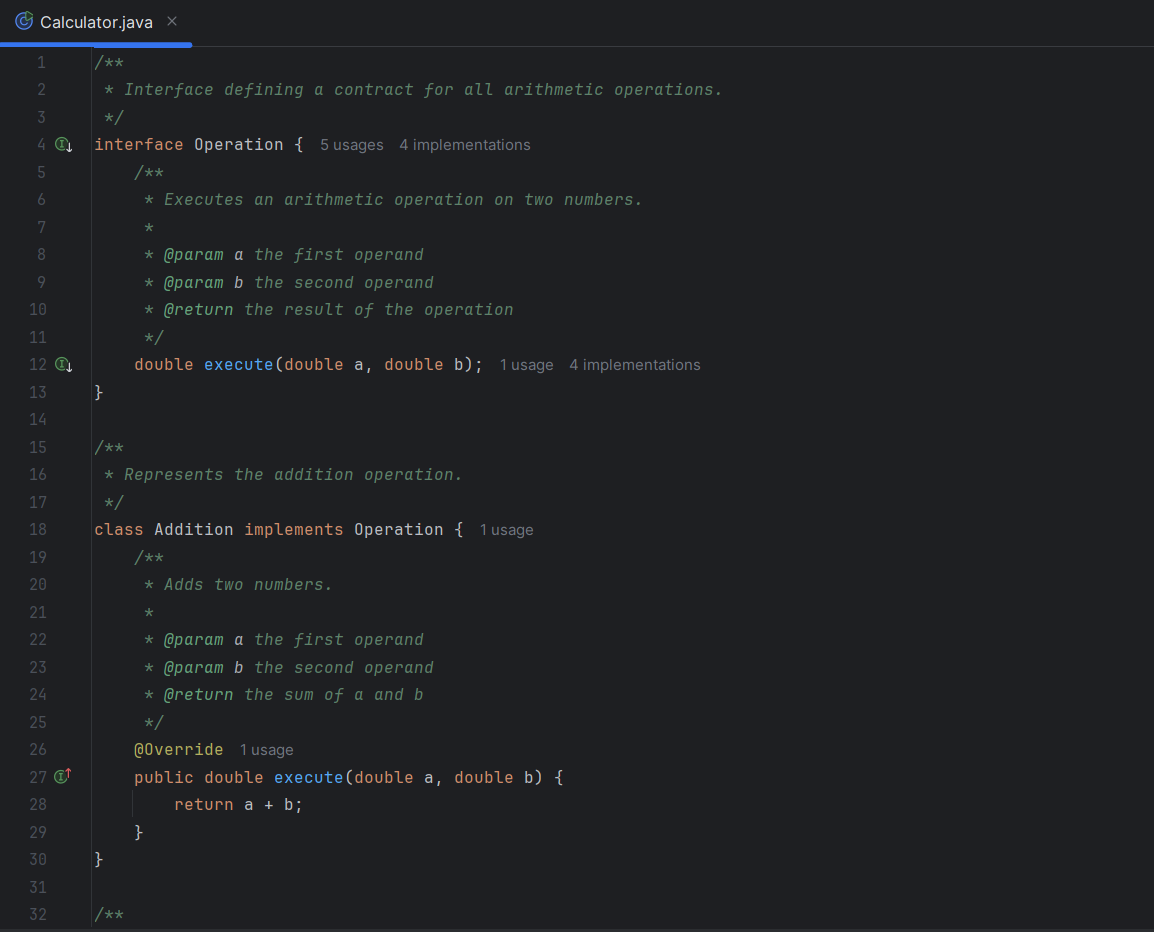
Task: Click implemented-method gutter icon on line 12
Action: pos(64,364)
